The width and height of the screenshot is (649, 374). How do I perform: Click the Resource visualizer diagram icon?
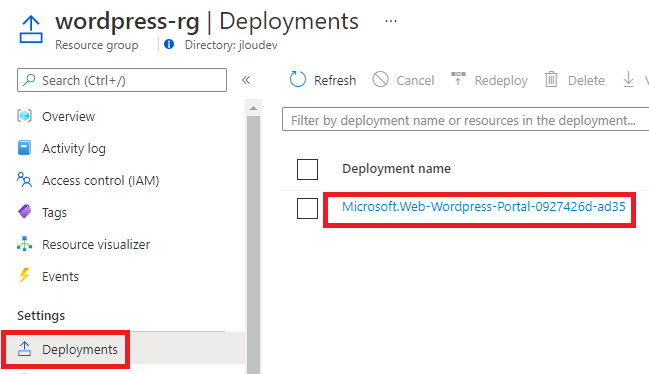click(24, 244)
